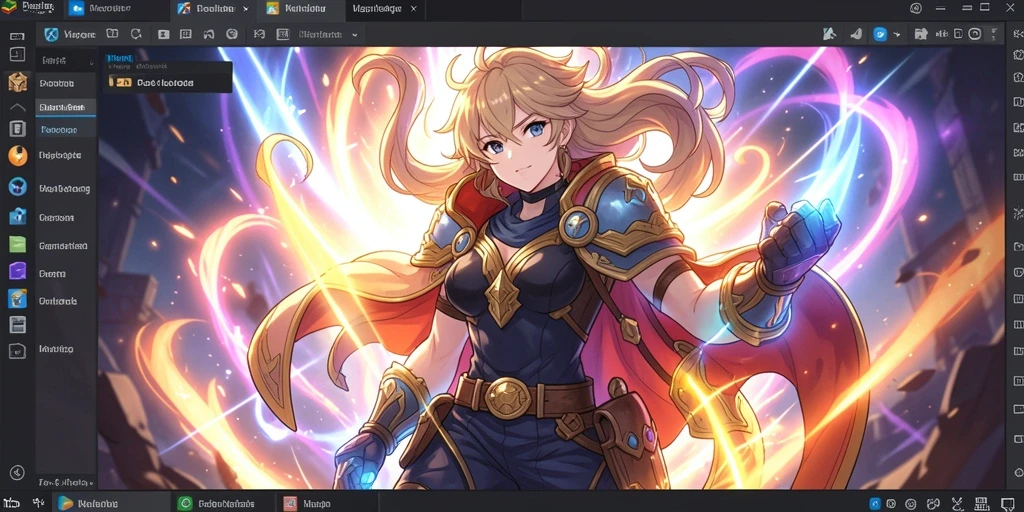Select the blue-underlined entry in the left panel

66,107
